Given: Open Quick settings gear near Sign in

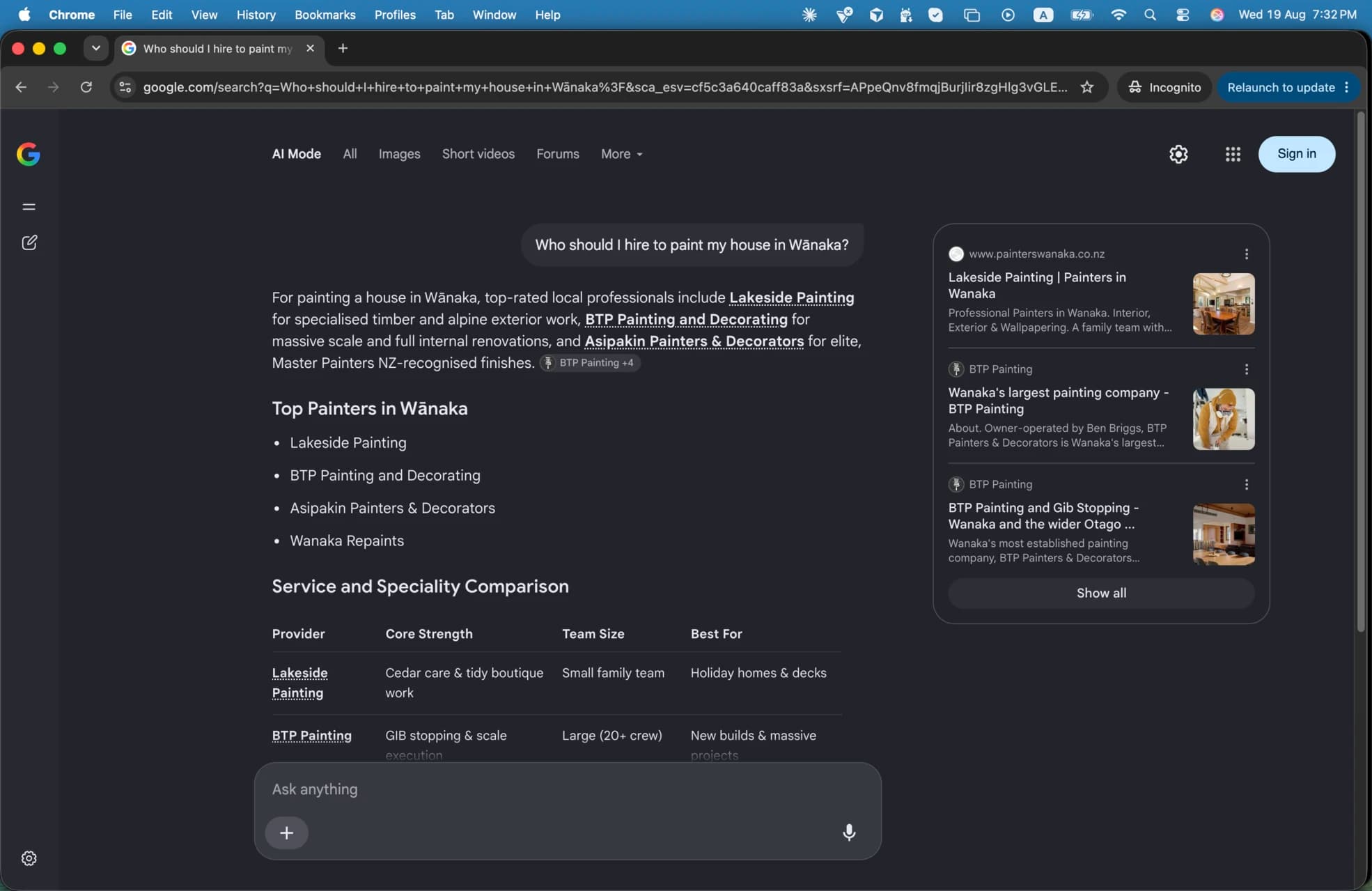Looking at the screenshot, I should (x=1178, y=154).
